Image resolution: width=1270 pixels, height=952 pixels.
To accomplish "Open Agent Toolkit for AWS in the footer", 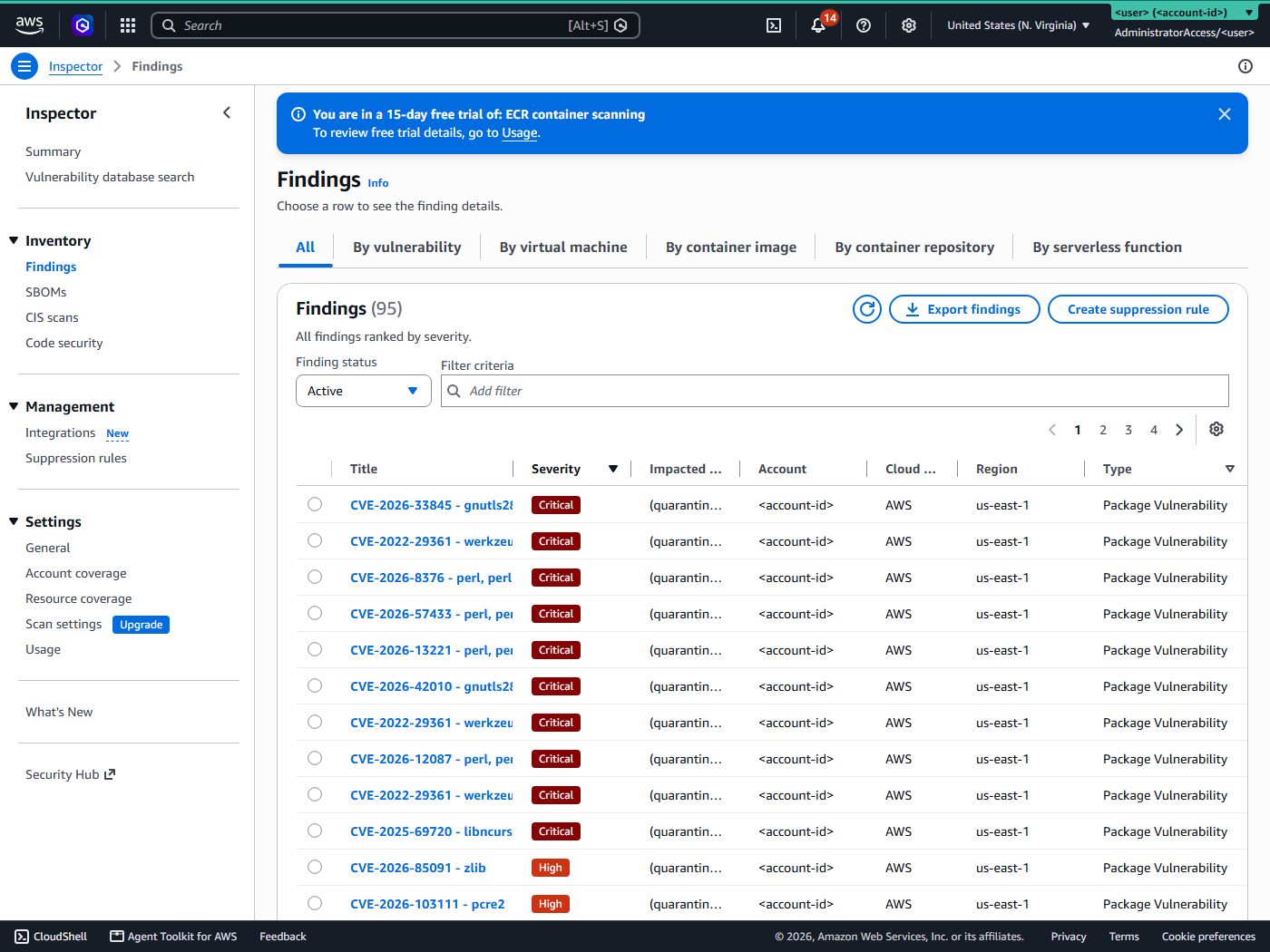I will (173, 937).
